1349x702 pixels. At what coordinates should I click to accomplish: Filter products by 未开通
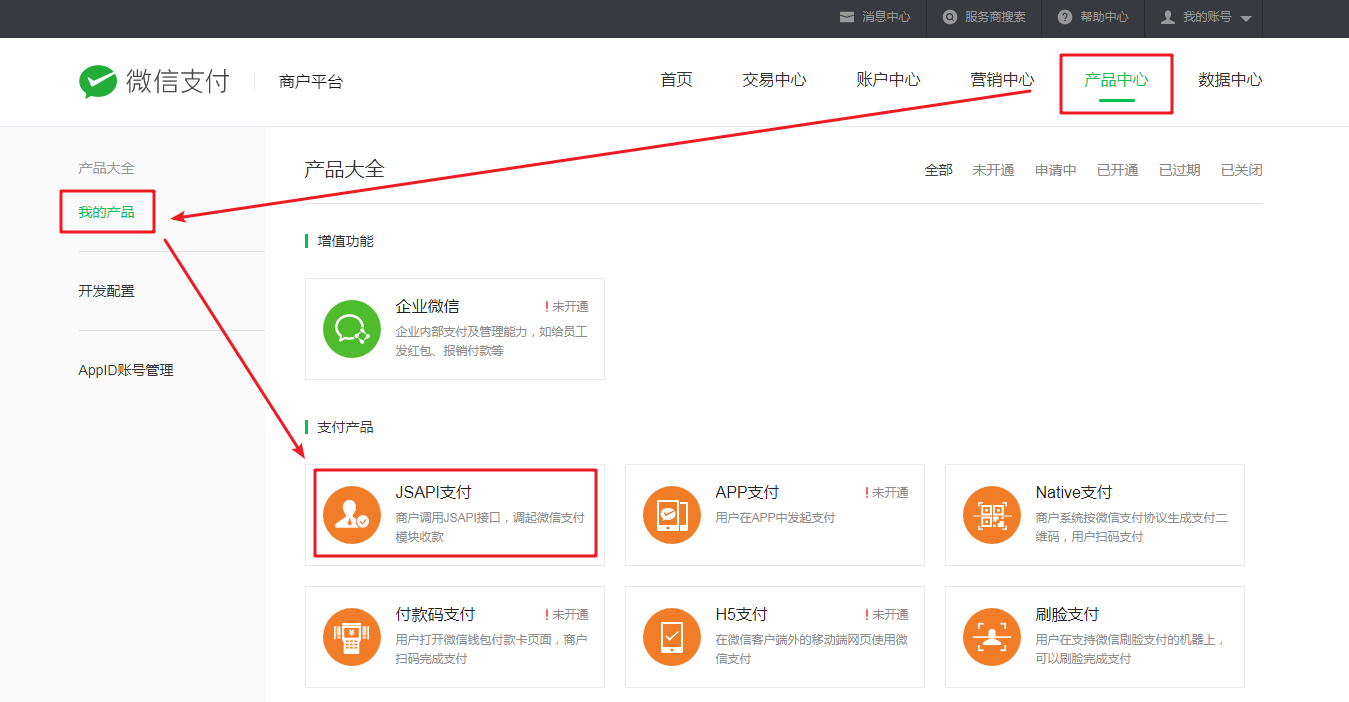[x=993, y=170]
